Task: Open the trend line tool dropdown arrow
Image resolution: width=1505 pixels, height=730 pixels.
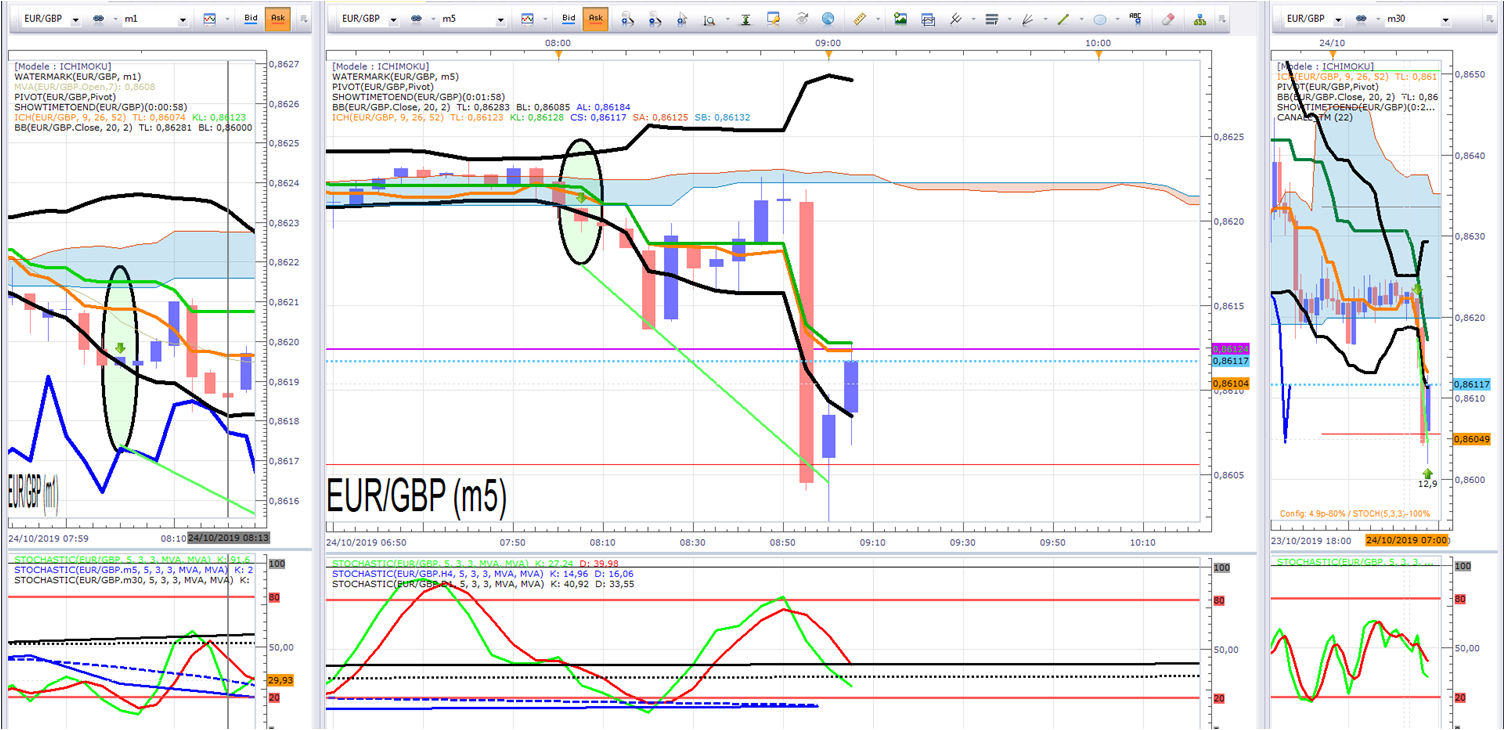Action: pos(1081,19)
